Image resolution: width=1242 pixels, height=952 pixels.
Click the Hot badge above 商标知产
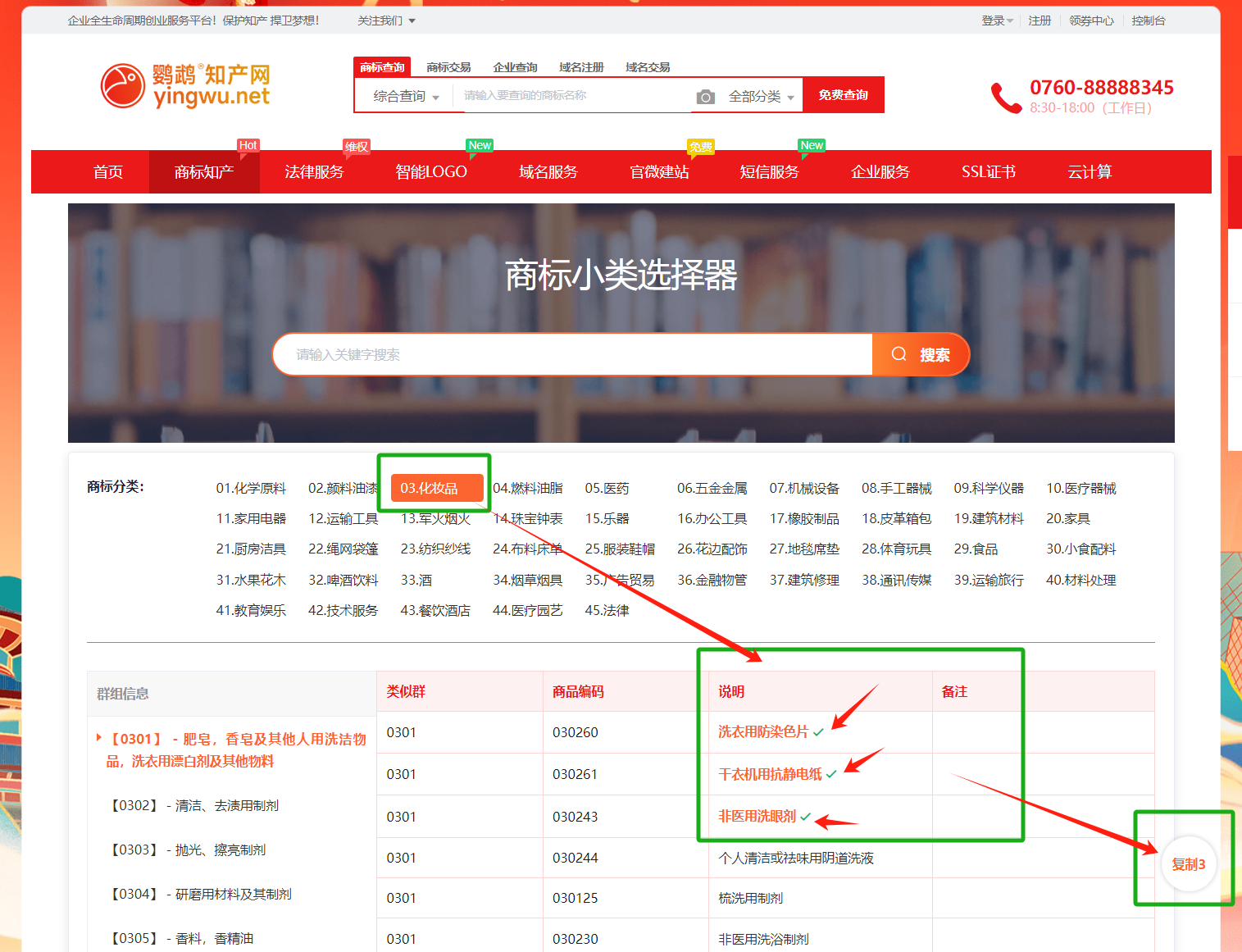248,145
